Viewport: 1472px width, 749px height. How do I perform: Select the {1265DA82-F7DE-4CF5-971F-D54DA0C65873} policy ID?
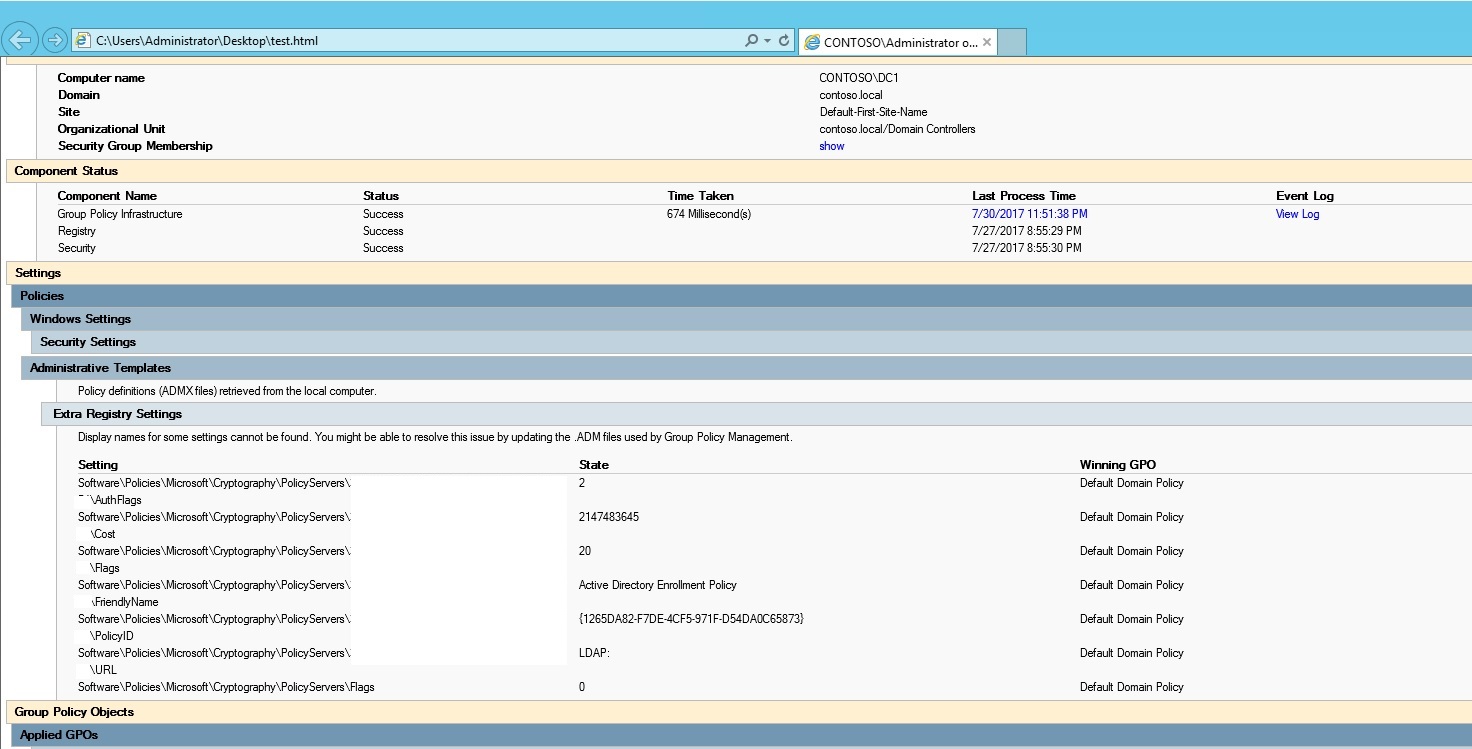pos(691,619)
